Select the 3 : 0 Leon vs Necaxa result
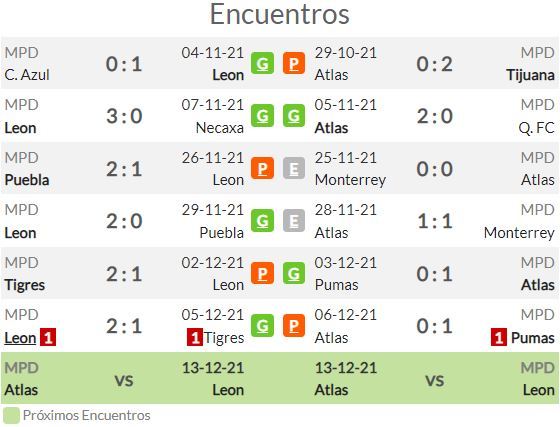 124,116
